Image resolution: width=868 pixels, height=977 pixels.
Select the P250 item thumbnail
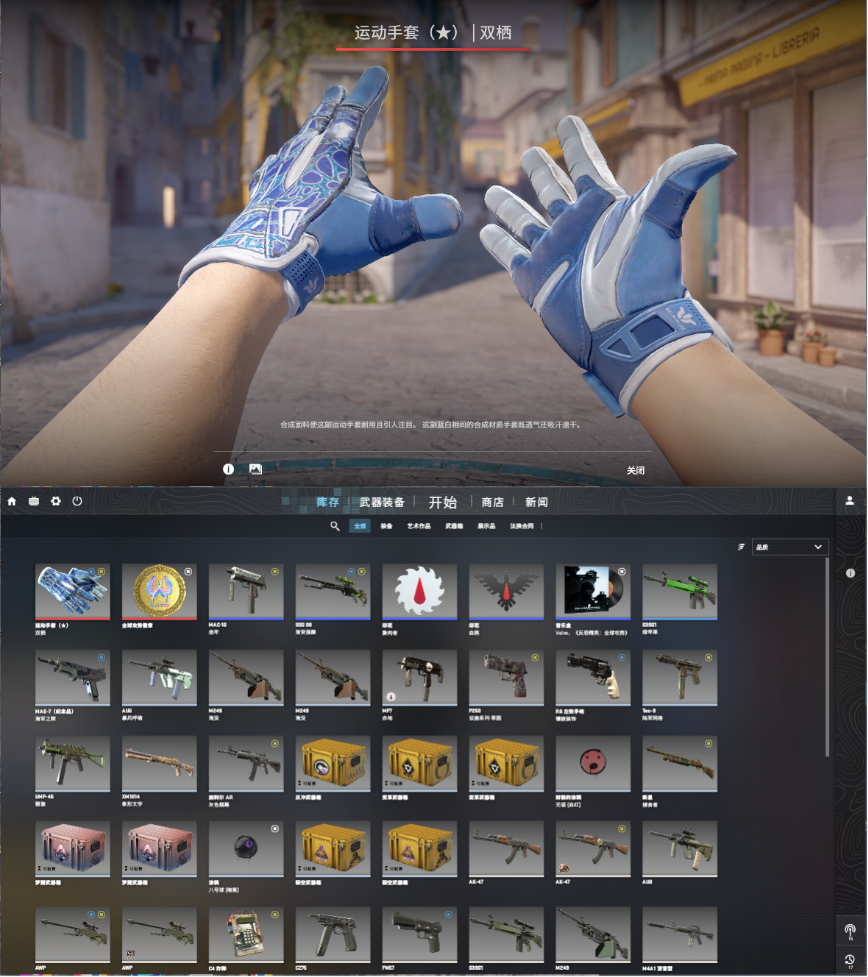[x=506, y=677]
